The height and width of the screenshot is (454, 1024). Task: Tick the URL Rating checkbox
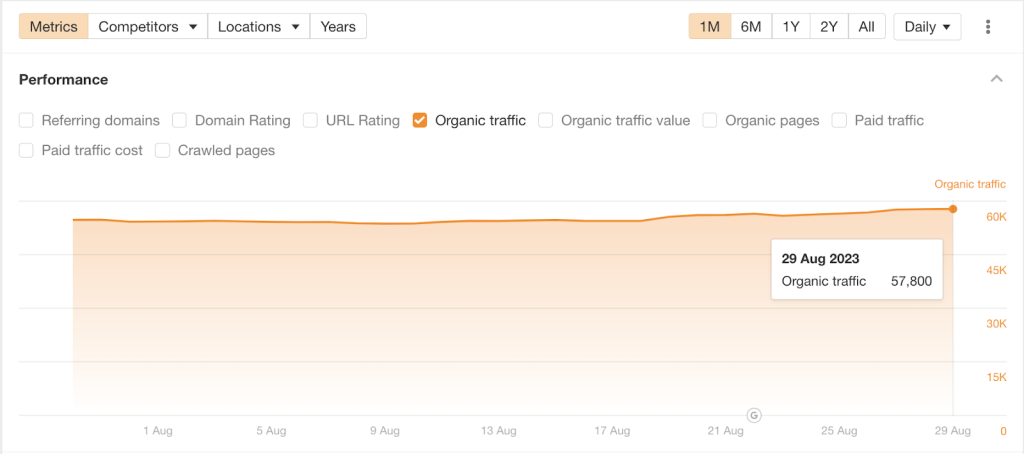[311, 121]
